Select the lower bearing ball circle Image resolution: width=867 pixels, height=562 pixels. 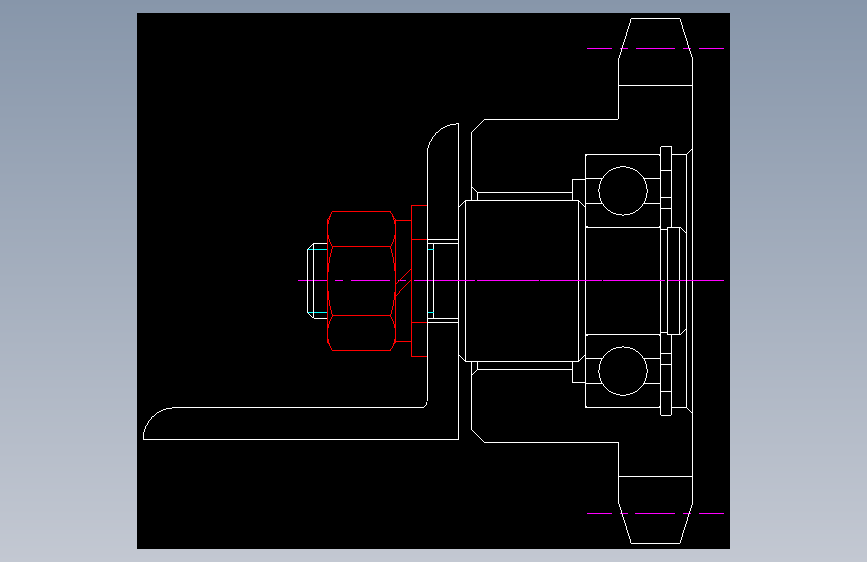[x=623, y=371]
